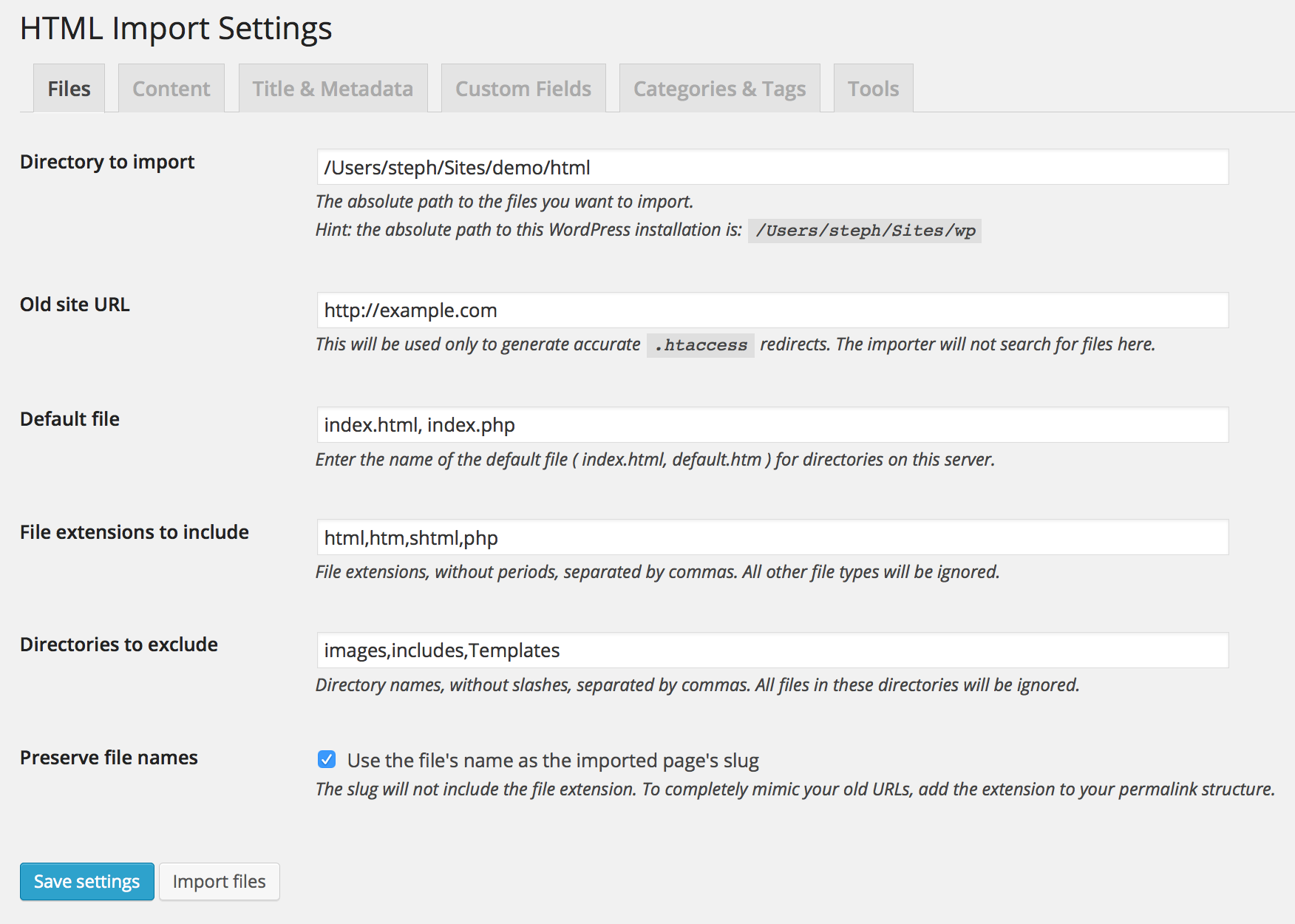The height and width of the screenshot is (924, 1295).
Task: Click the "Use the file's name" checkbox label
Action: pos(553,761)
